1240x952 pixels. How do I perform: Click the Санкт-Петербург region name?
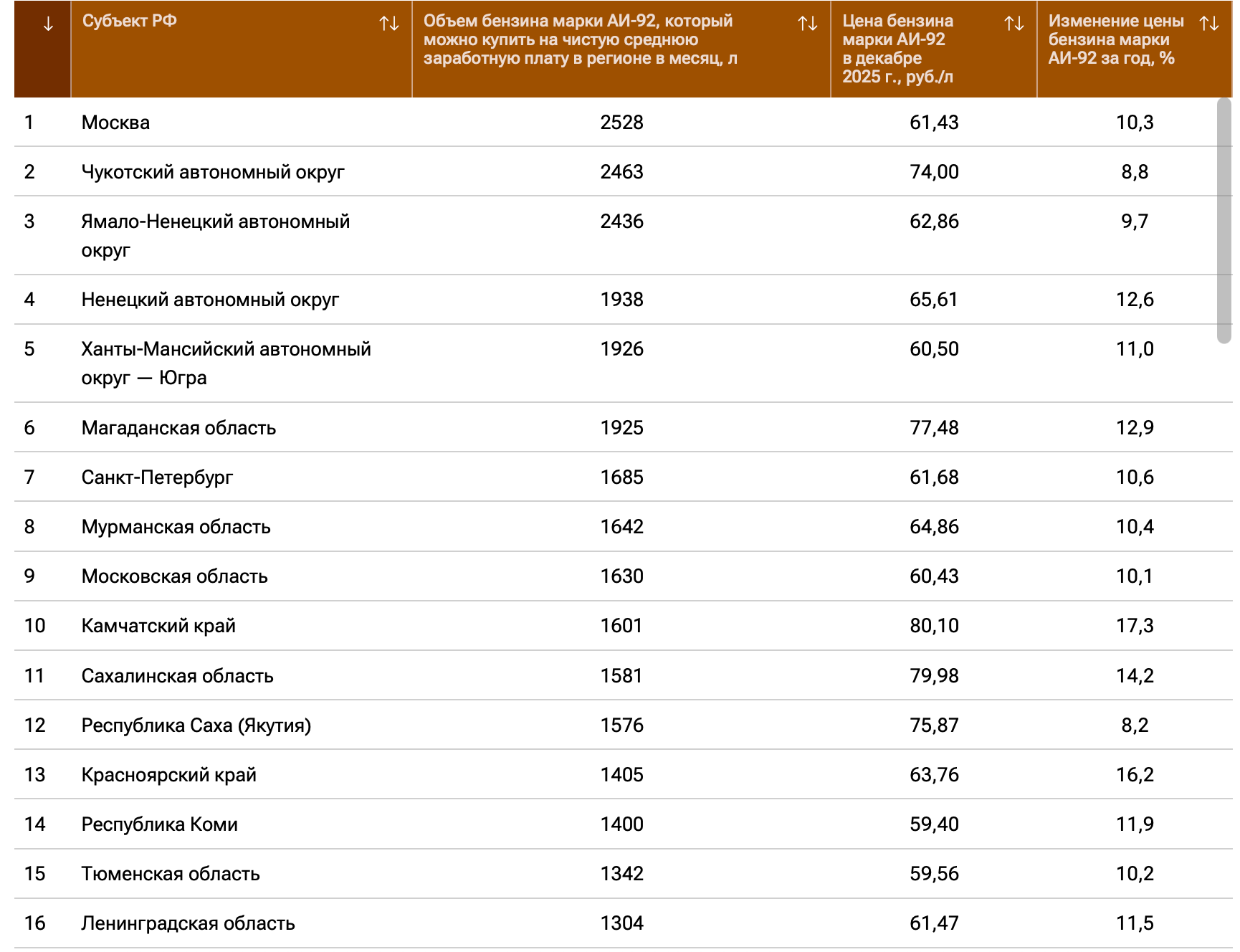click(157, 477)
